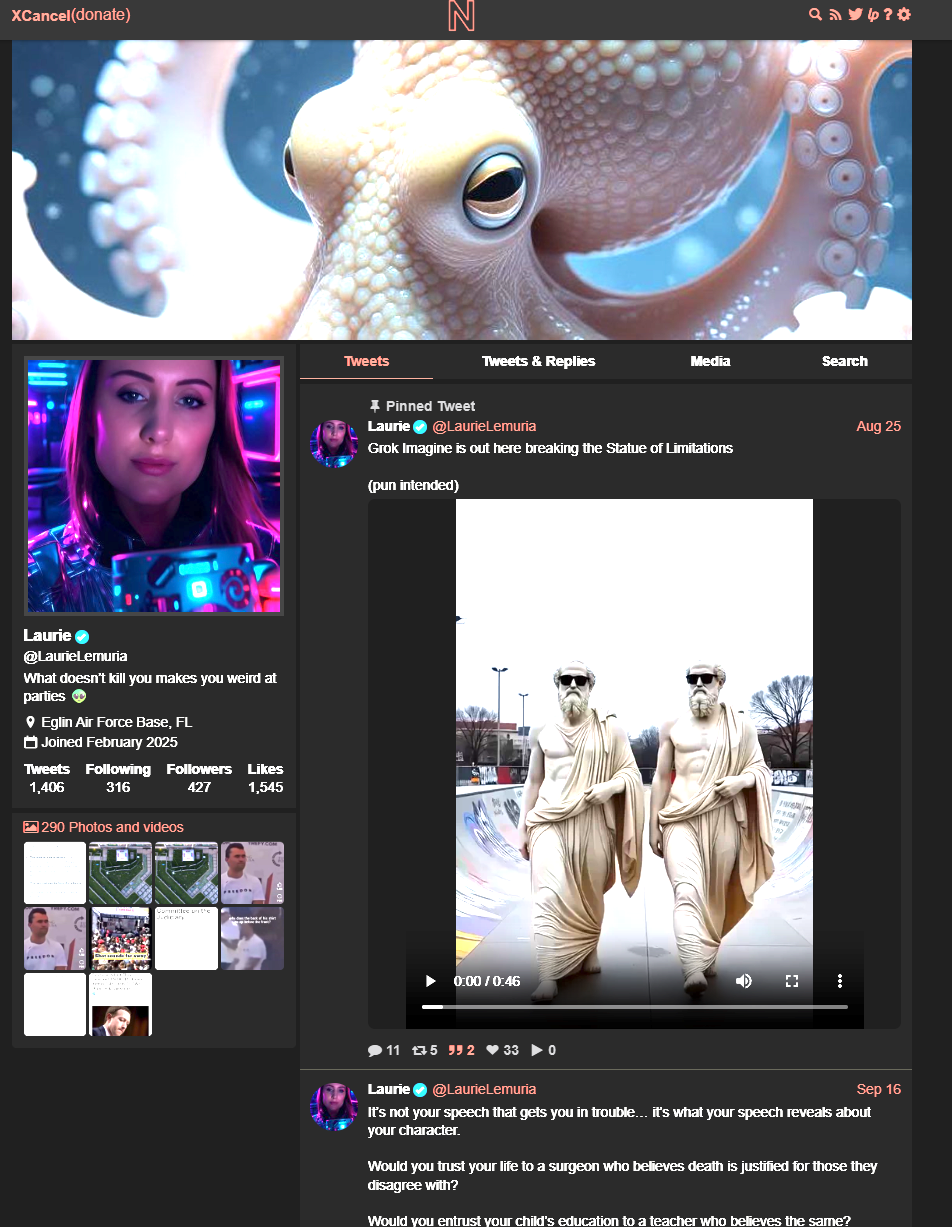Click the Eglin Air Force Base, FL text
952x1227 pixels.
(x=116, y=722)
